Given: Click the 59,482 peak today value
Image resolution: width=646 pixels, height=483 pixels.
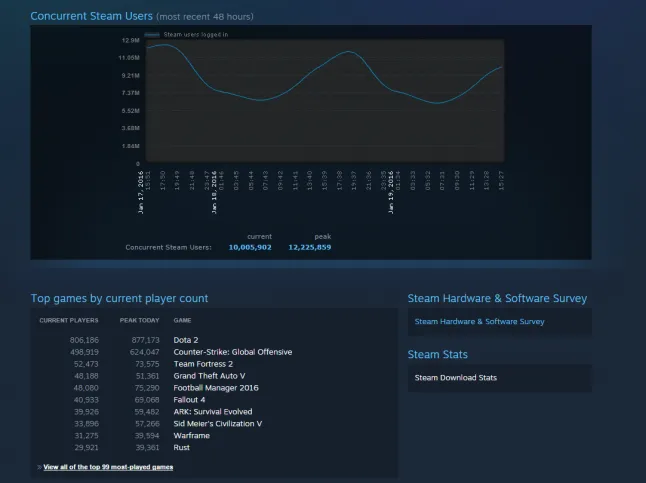Looking at the screenshot, I should (147, 412).
